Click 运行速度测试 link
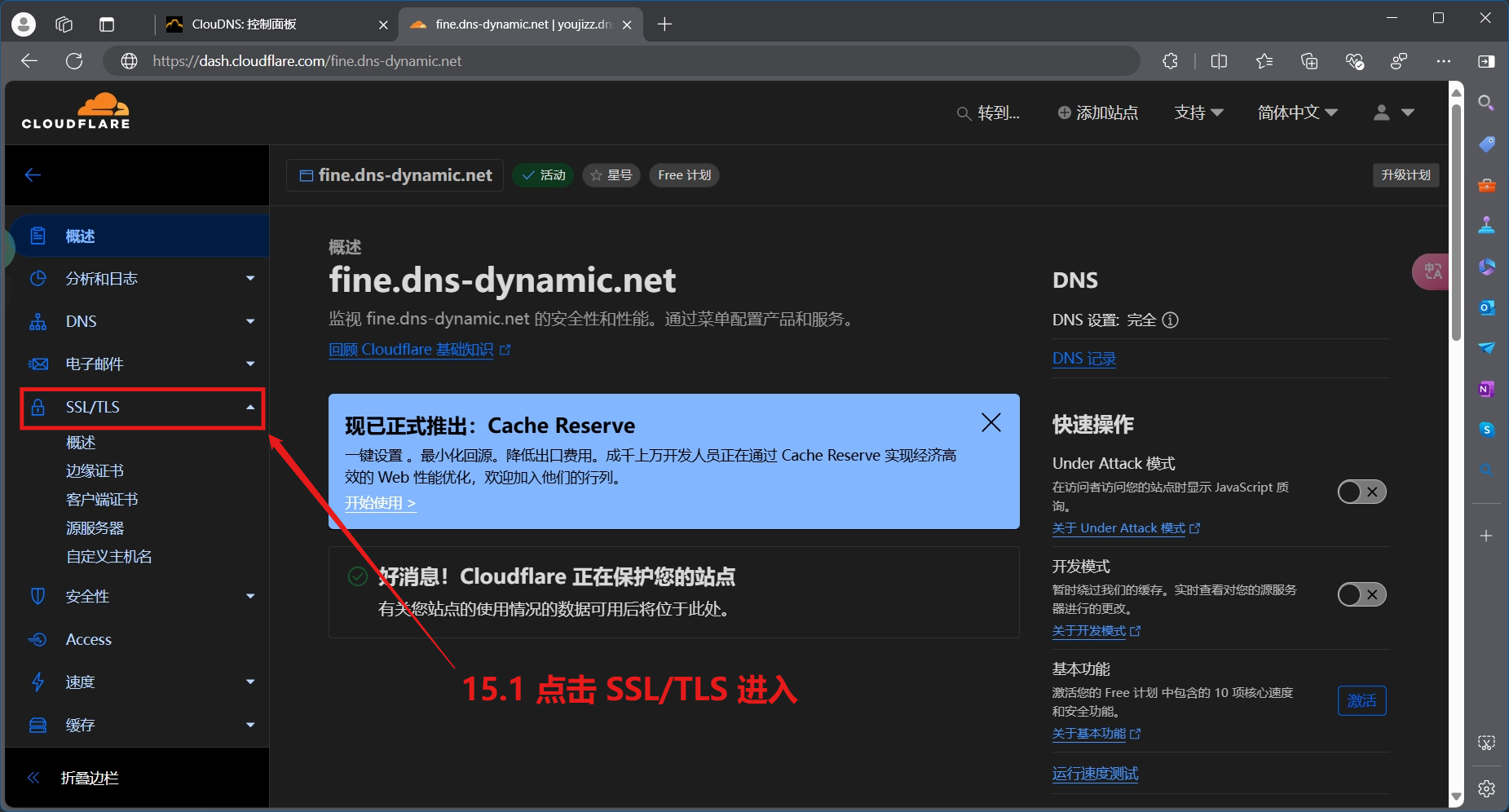 click(1095, 774)
